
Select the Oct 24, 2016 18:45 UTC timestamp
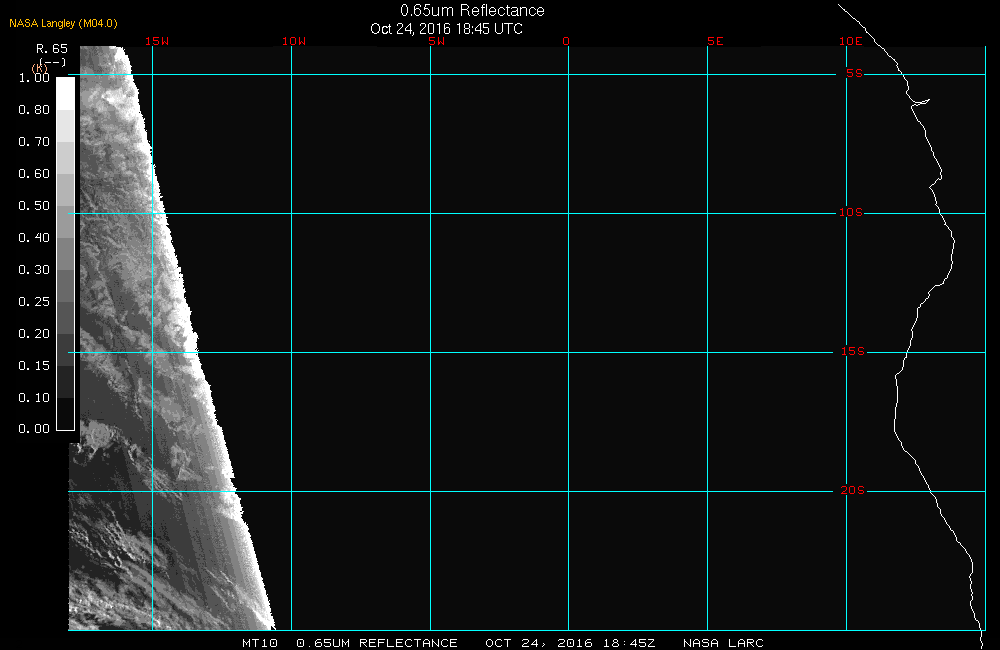[446, 28]
